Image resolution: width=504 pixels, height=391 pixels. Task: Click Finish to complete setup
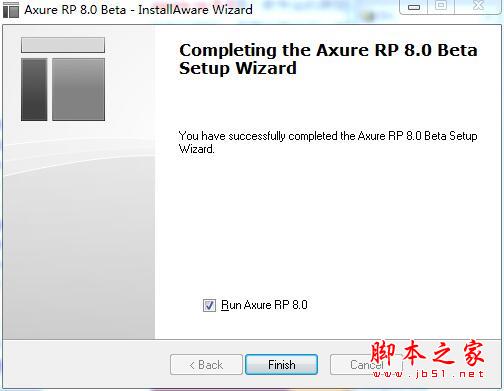click(281, 365)
